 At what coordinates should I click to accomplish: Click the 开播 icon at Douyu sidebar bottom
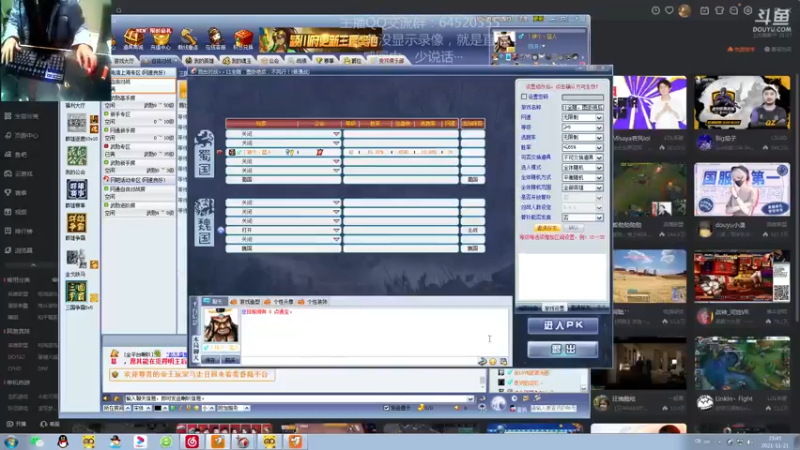click(x=15, y=424)
